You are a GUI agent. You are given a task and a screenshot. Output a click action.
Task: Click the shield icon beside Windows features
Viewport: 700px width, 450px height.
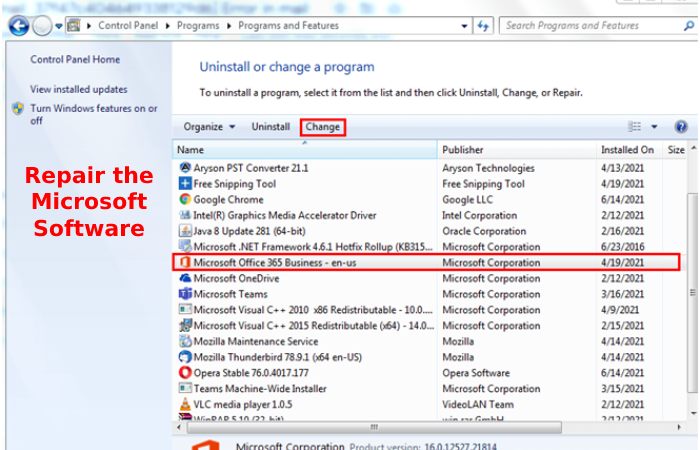[18, 108]
